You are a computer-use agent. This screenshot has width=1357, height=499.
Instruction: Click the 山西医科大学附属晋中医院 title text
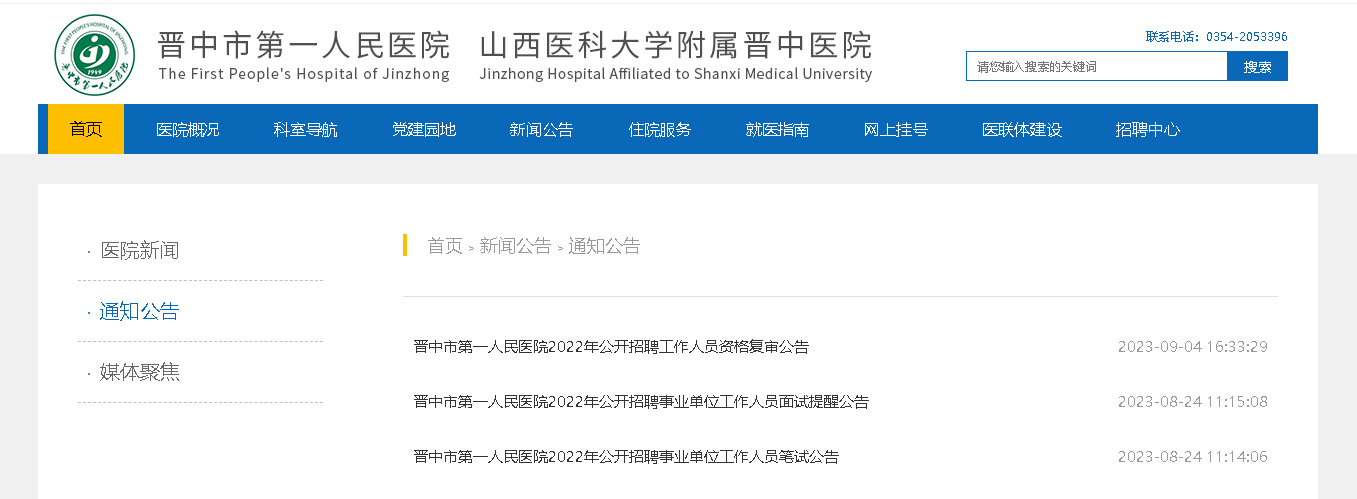point(676,45)
